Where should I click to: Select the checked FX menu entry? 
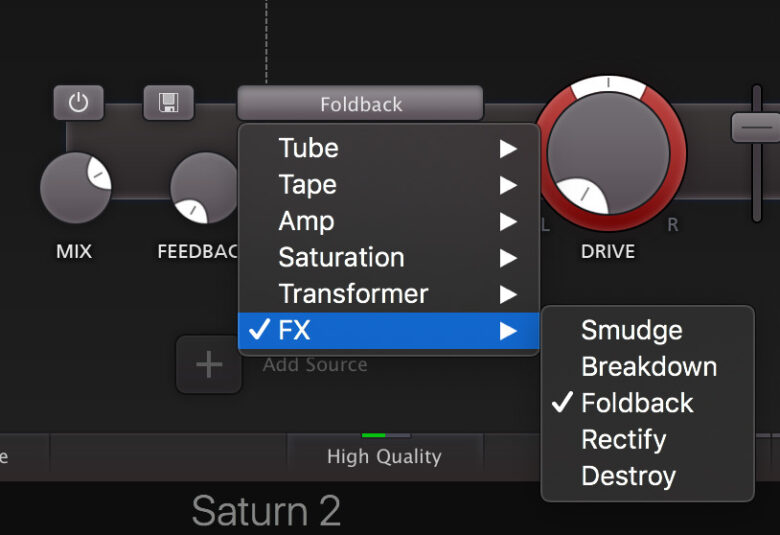(x=389, y=330)
